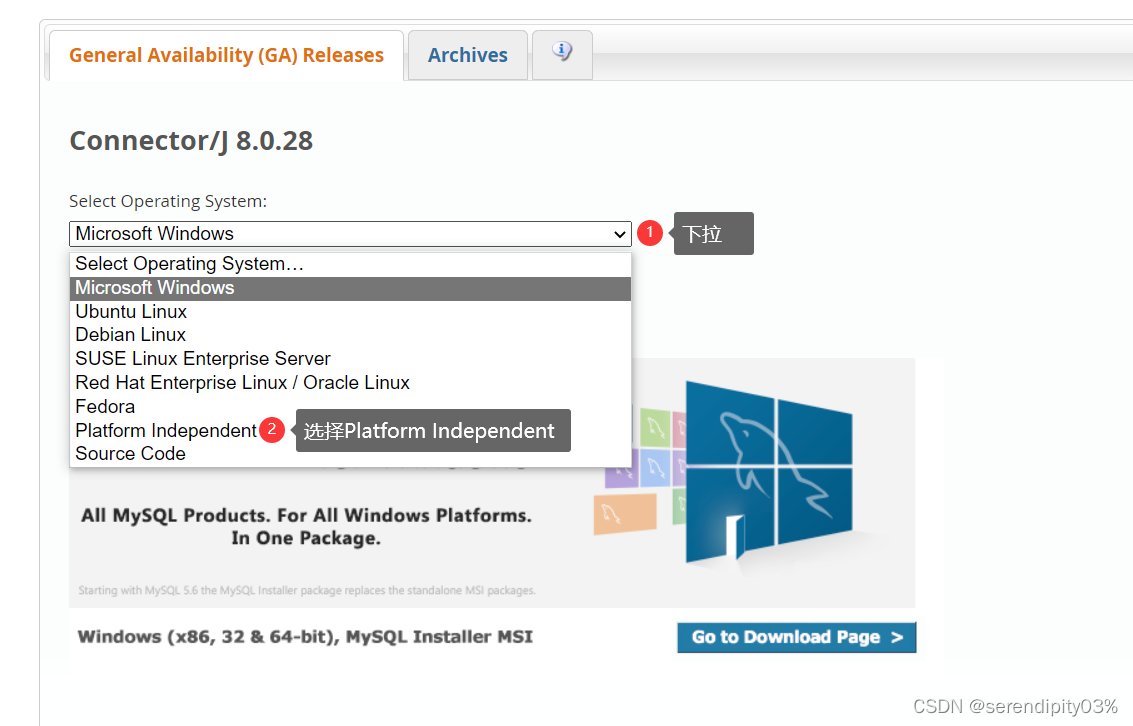1133x726 pixels.
Task: Select Ubuntu Linux from the list
Action: pos(350,311)
